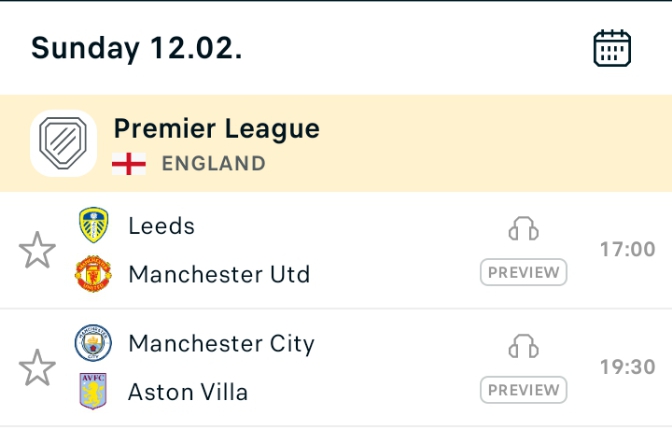Click the Leeds club crest
Screen dimensions: 672x430
tap(93, 225)
